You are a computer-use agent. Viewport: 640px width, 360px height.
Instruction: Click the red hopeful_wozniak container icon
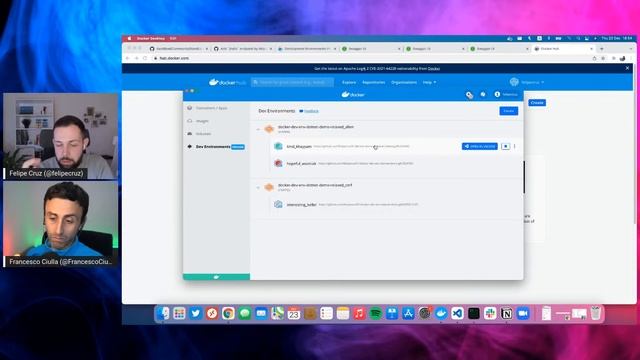(x=278, y=163)
